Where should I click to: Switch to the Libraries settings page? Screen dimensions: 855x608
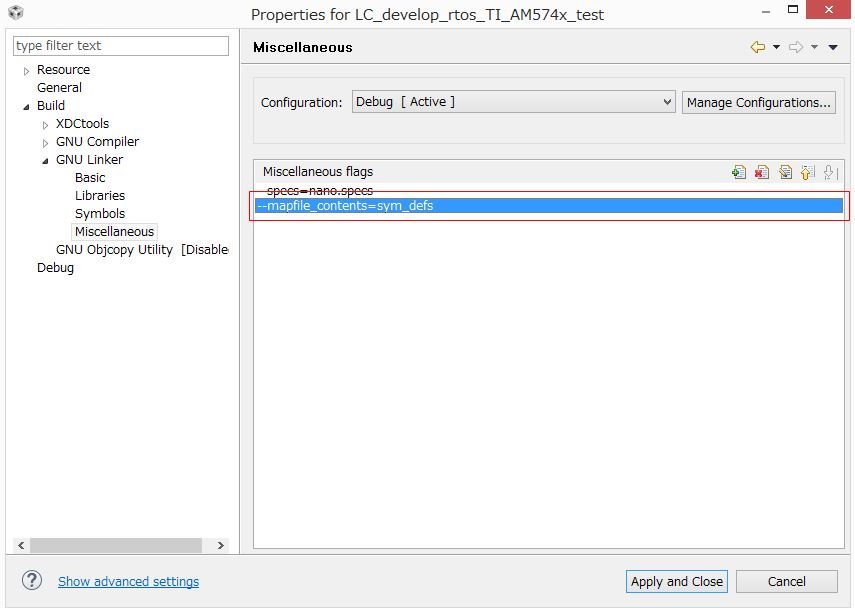click(x=99, y=195)
